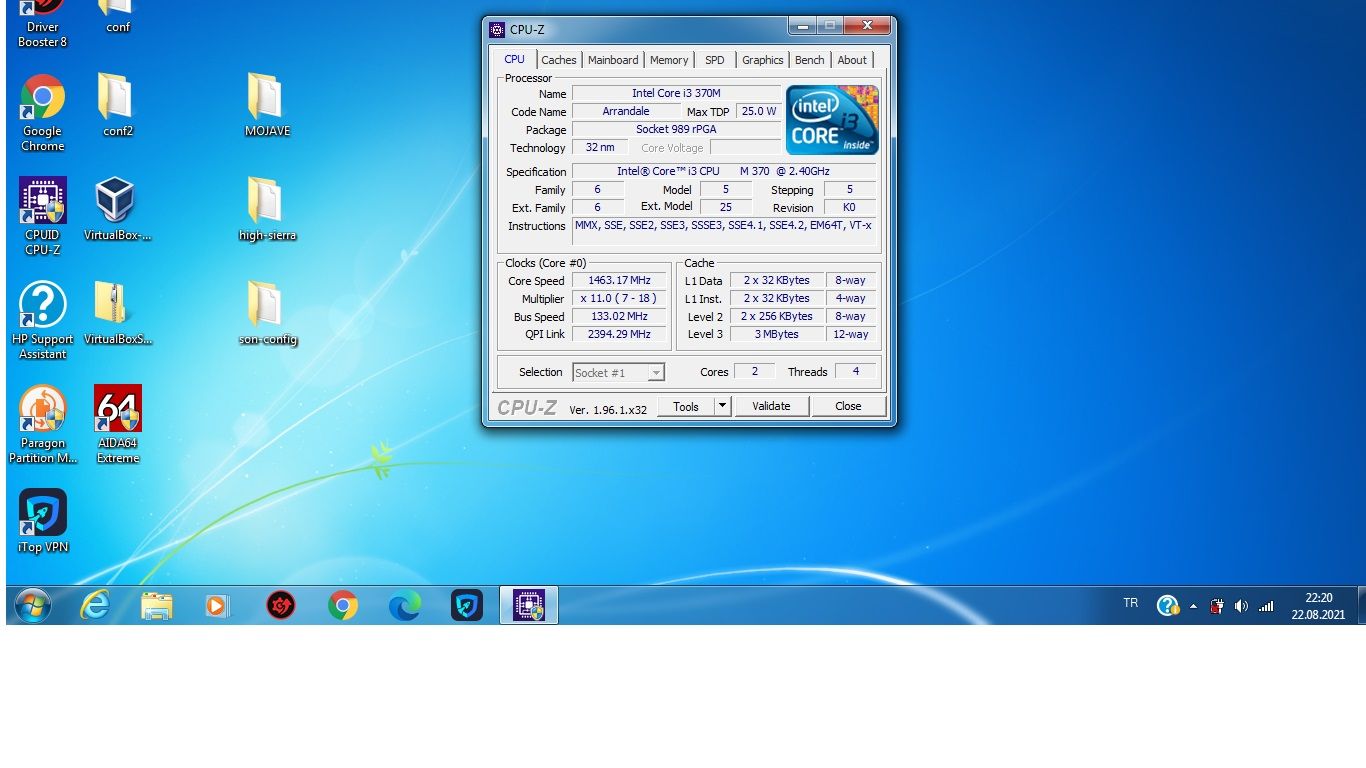Screen dimensions: 1366x768
Task: Minimize the CPU-Z window
Action: [x=802, y=25]
